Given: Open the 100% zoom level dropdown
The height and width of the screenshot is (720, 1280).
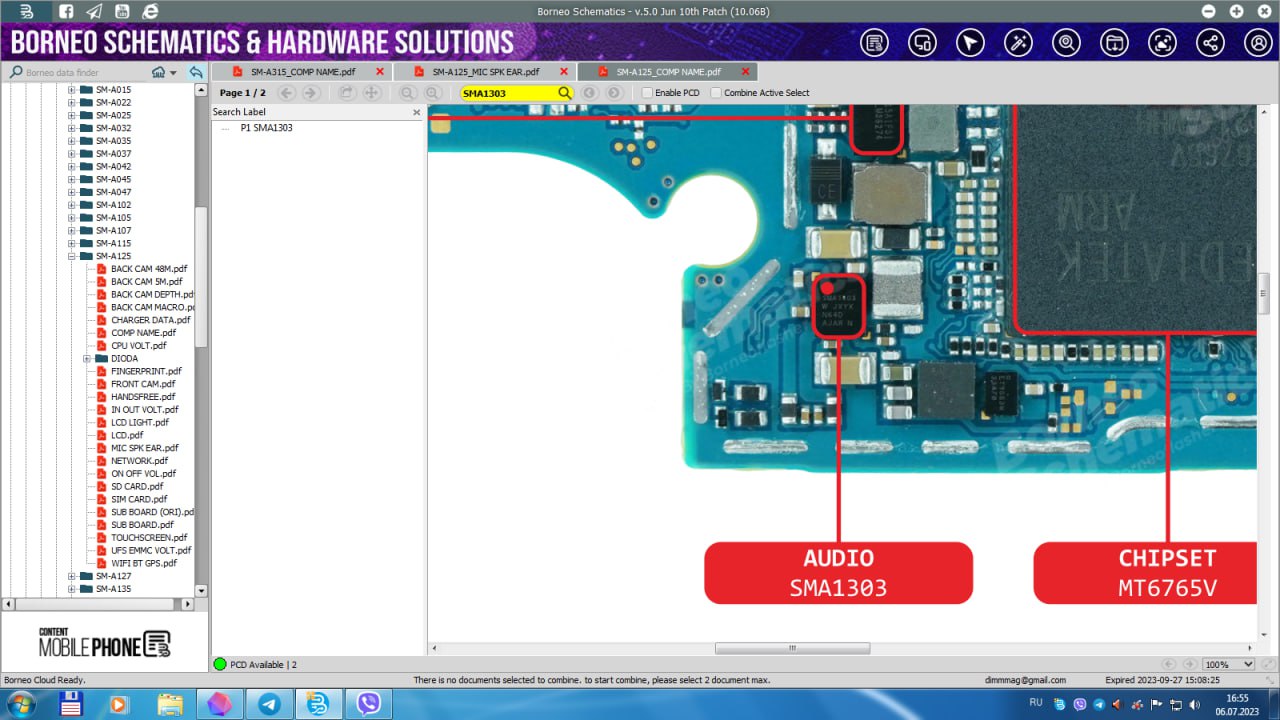Looking at the screenshot, I should 1228,664.
